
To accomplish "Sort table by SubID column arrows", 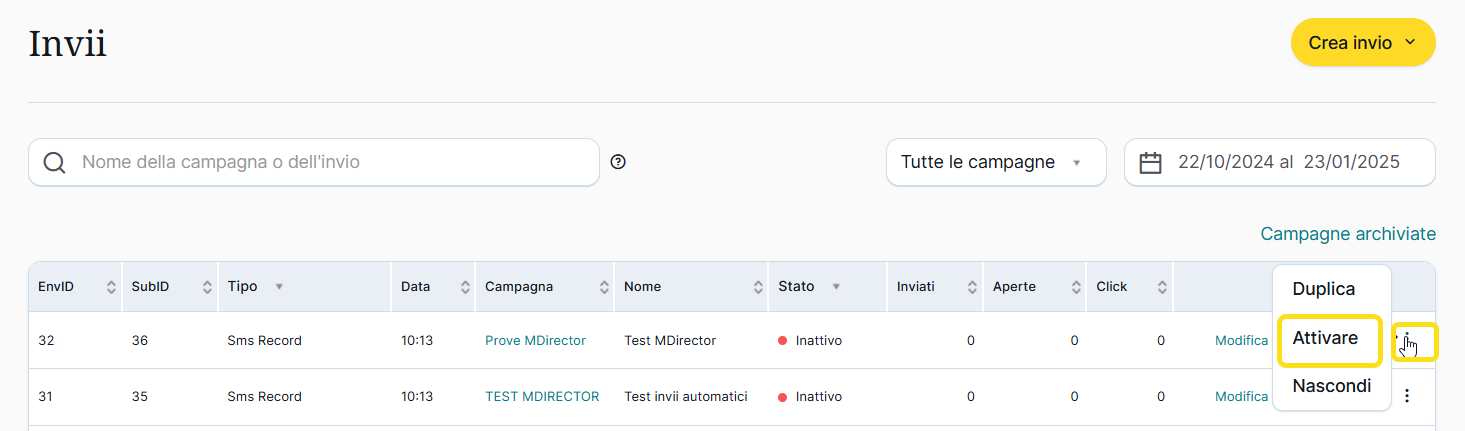I will pos(207,287).
